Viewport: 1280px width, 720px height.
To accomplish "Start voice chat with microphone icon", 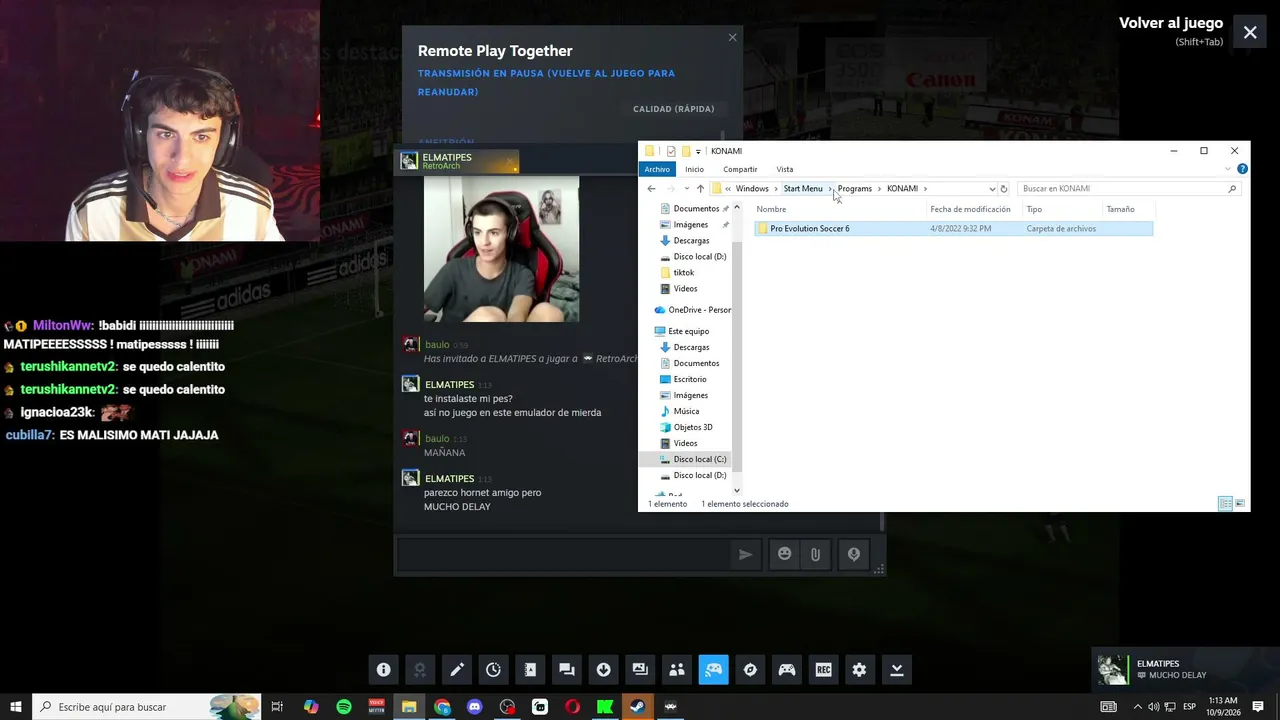I will 853,554.
